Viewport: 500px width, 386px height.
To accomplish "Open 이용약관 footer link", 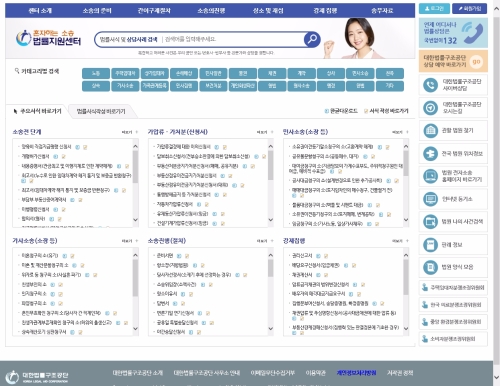I will (315, 373).
